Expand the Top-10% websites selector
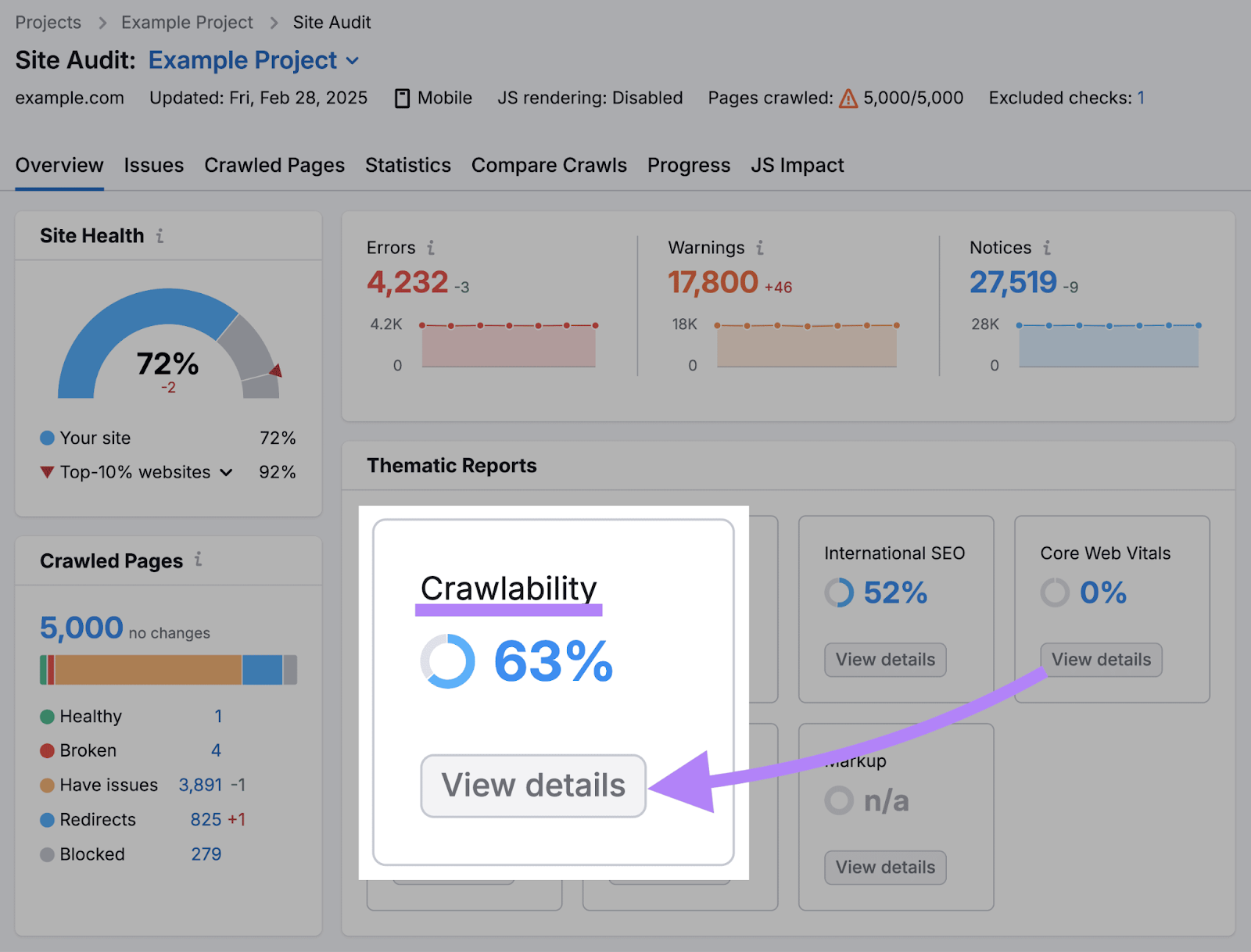The height and width of the screenshot is (952, 1251). point(226,472)
